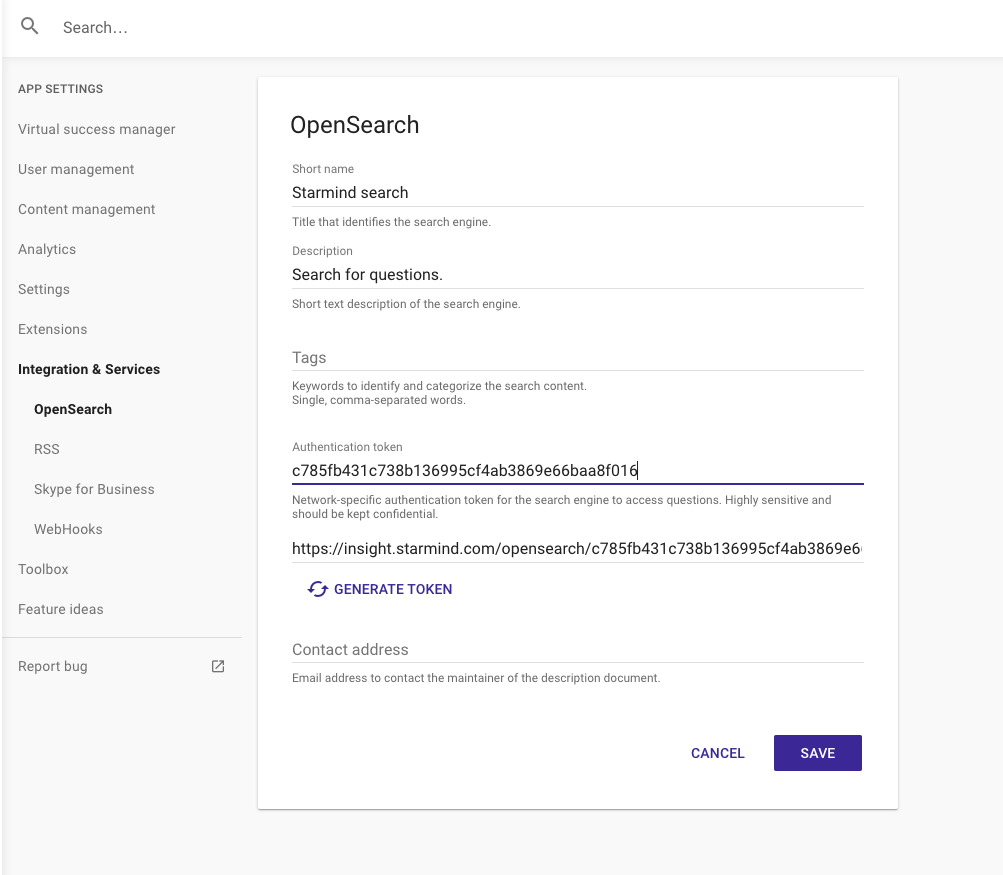Select the insight.starmind.com opensearch URL field

pos(578,549)
